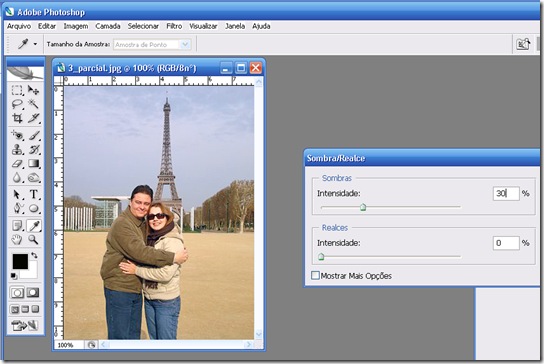Select the Gradient tool
Screen dimensions: 544x364
[34, 163]
